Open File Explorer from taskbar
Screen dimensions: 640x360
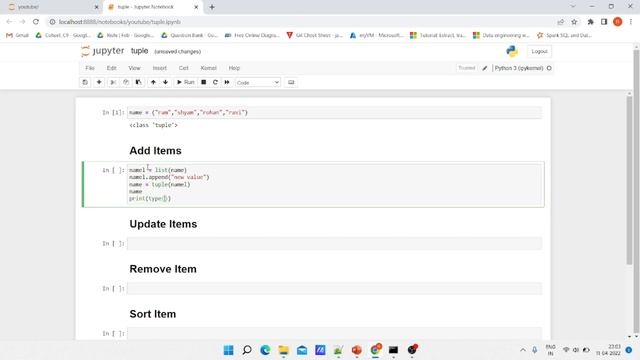[284, 350]
